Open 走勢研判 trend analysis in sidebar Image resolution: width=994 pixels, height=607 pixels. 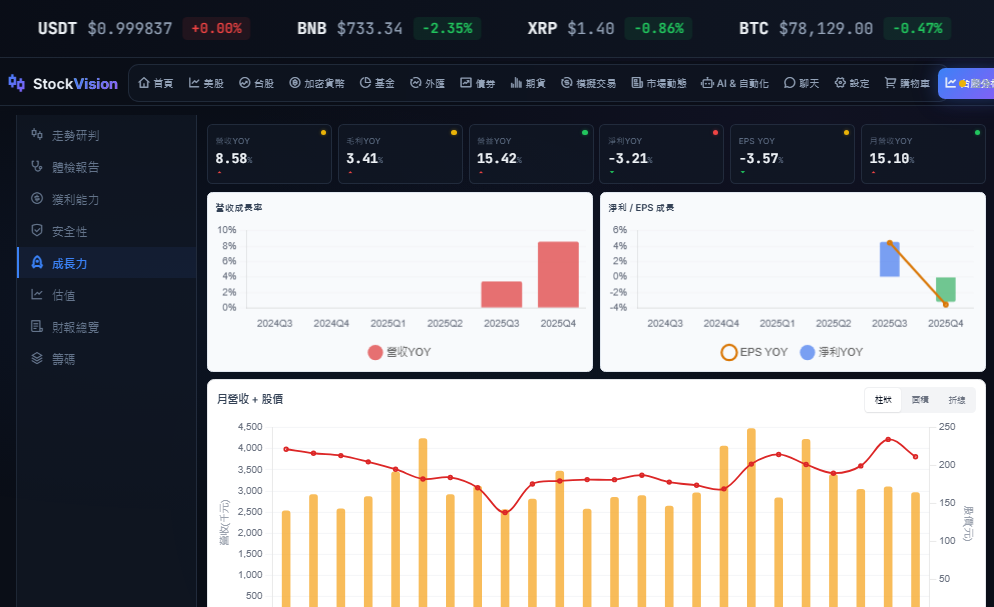point(106,135)
